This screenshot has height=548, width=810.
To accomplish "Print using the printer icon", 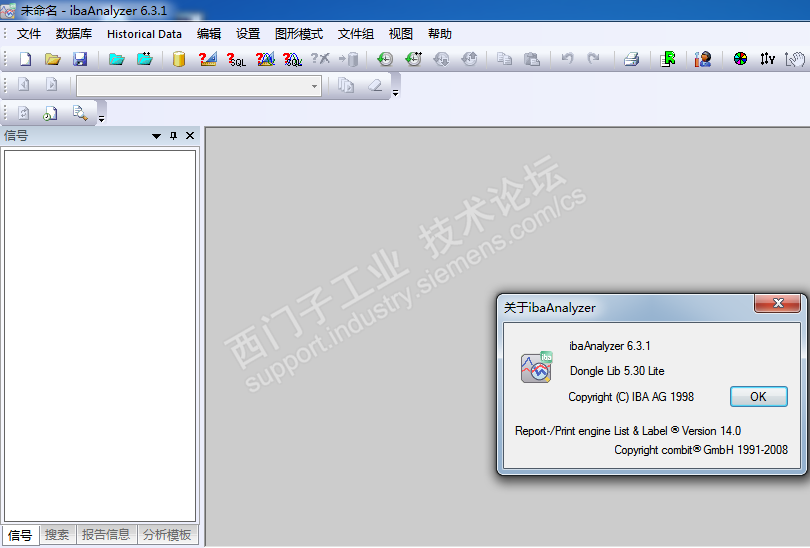I will [631, 59].
